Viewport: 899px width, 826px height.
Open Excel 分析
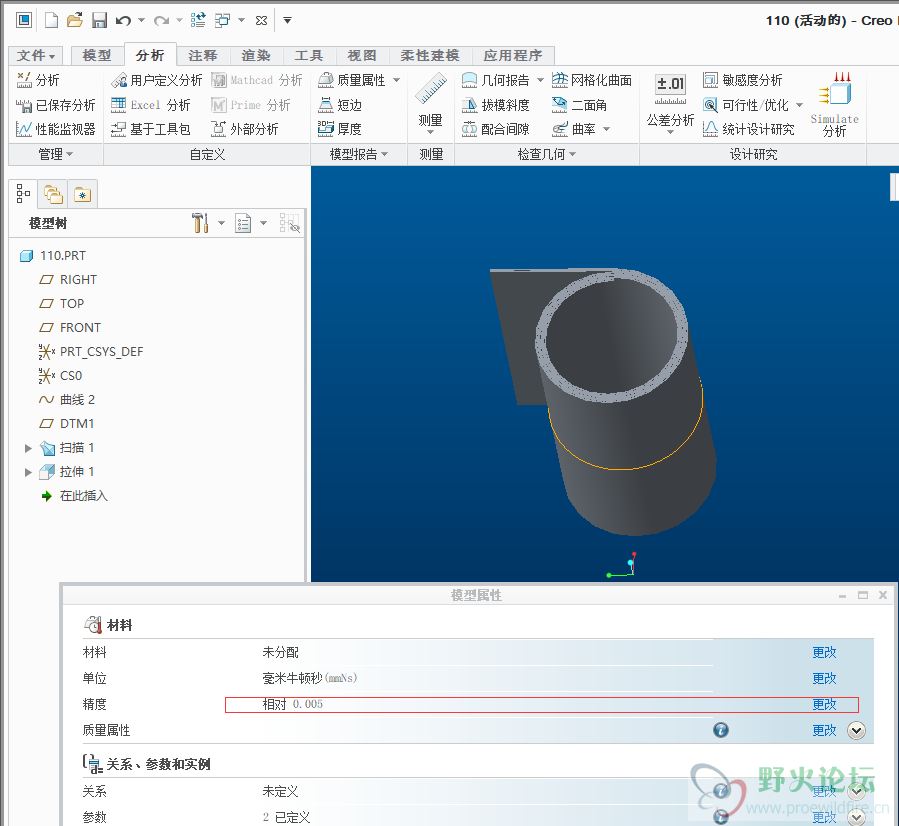pyautogui.click(x=151, y=105)
